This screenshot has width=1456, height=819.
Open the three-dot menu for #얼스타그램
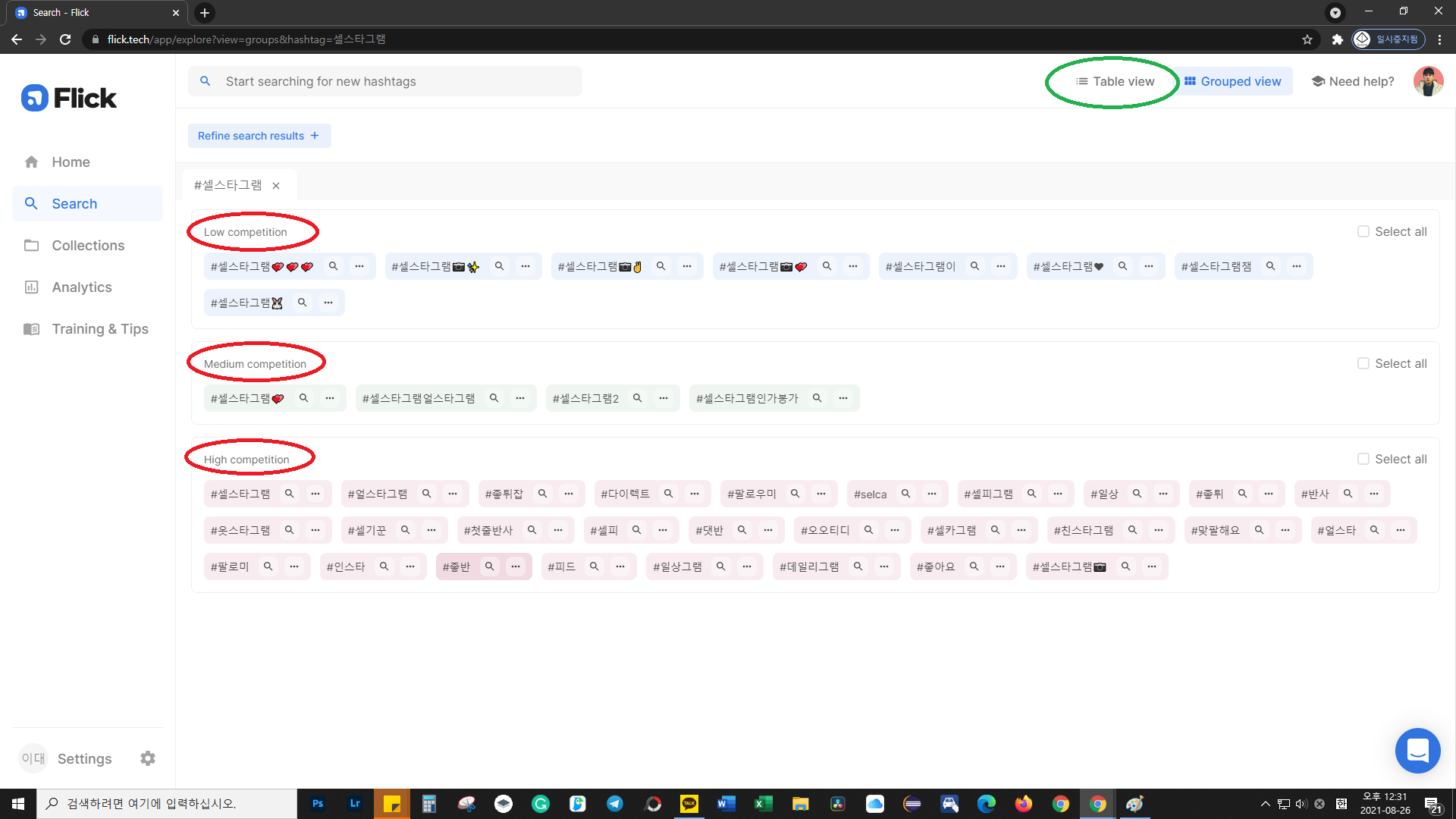click(x=453, y=494)
